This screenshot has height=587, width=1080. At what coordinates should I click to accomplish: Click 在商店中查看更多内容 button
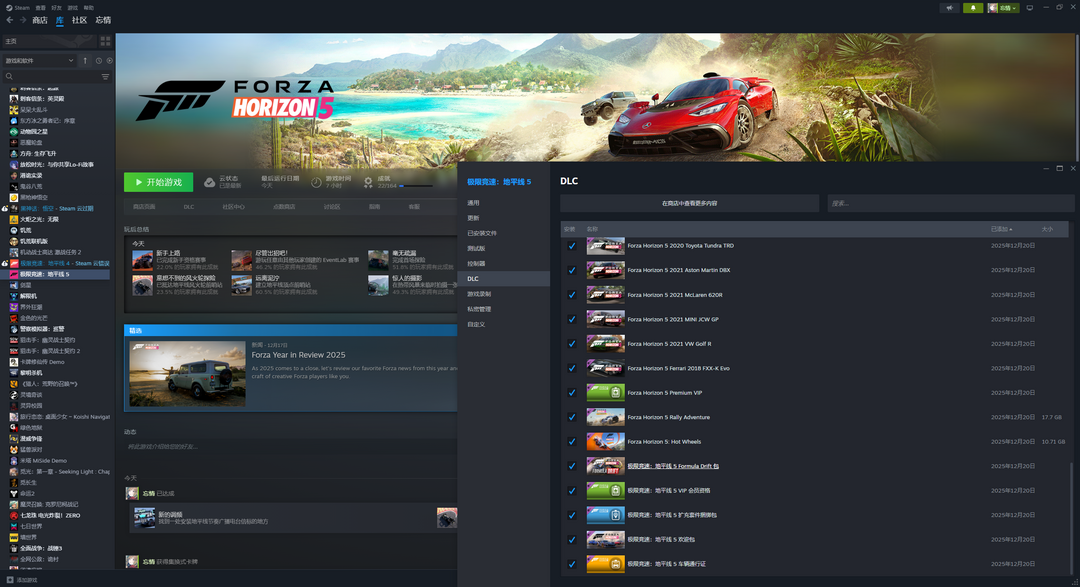(x=689, y=203)
